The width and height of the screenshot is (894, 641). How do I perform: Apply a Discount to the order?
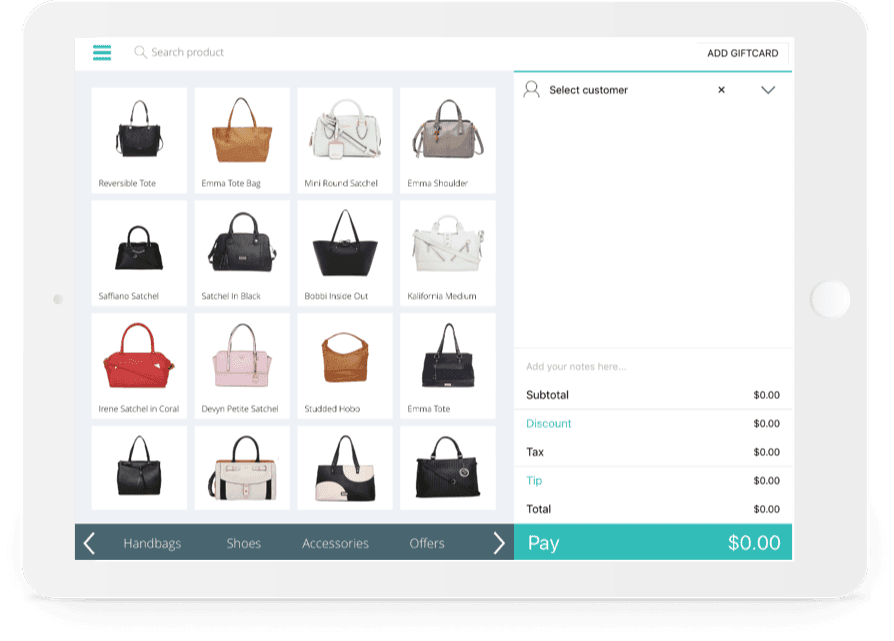[549, 424]
